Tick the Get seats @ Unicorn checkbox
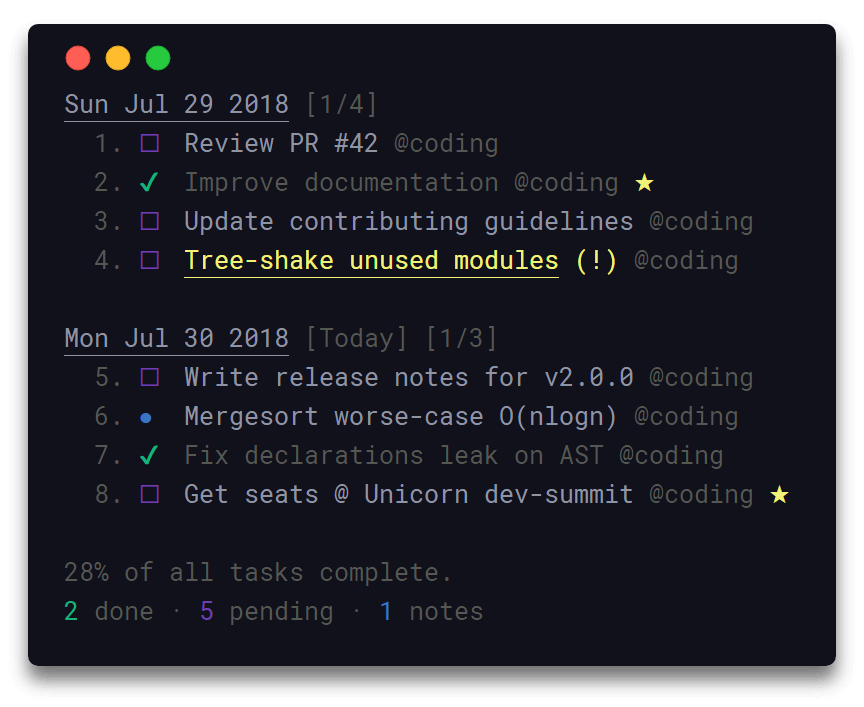Viewport: 864px width, 707px height. 149,495
